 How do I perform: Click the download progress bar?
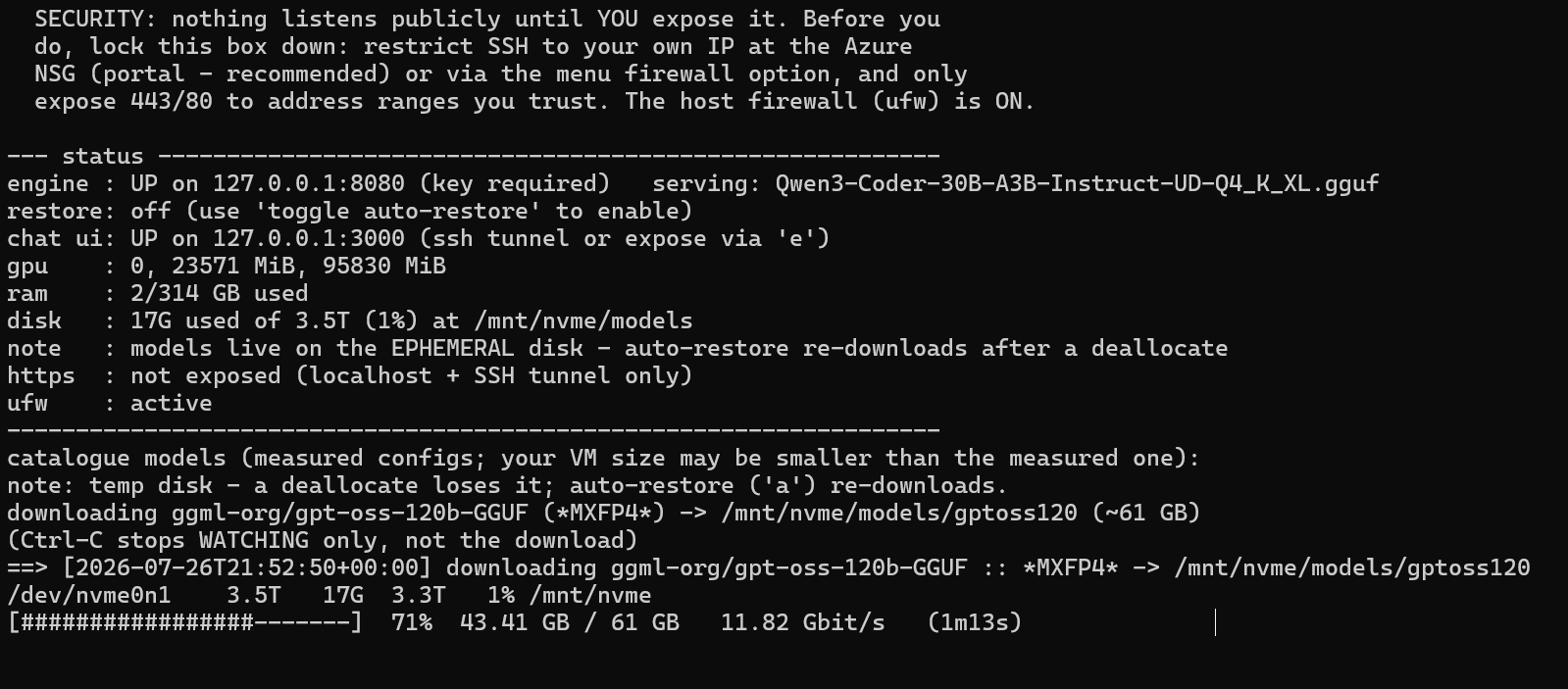point(185,622)
